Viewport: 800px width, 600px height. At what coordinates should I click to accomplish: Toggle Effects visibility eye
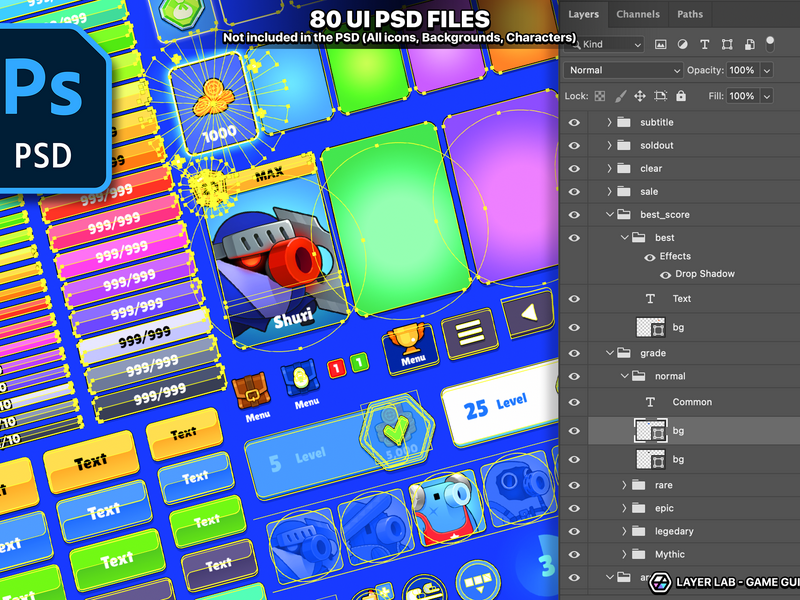pos(649,258)
